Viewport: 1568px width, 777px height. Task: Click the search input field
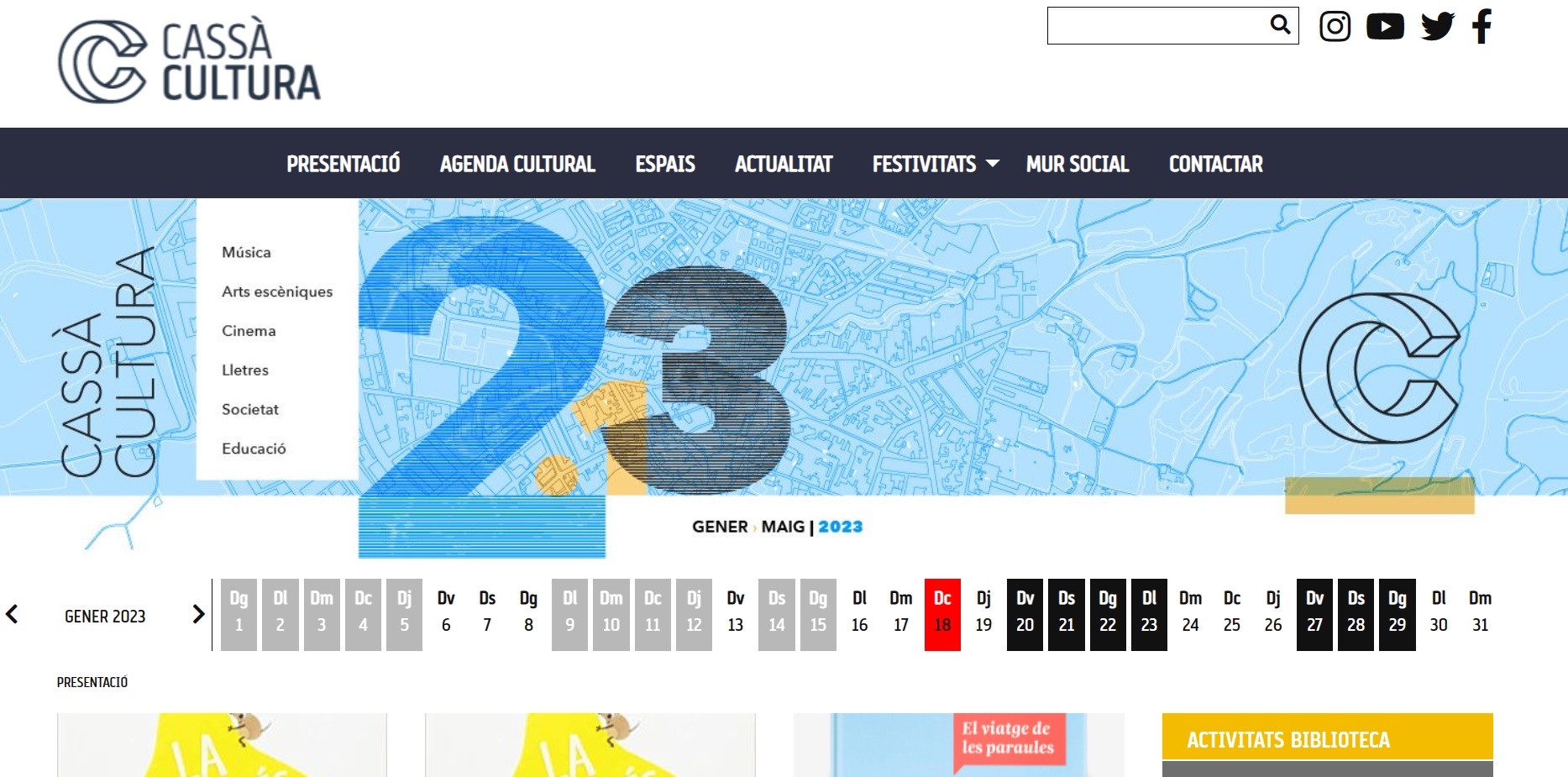[x=1157, y=25]
